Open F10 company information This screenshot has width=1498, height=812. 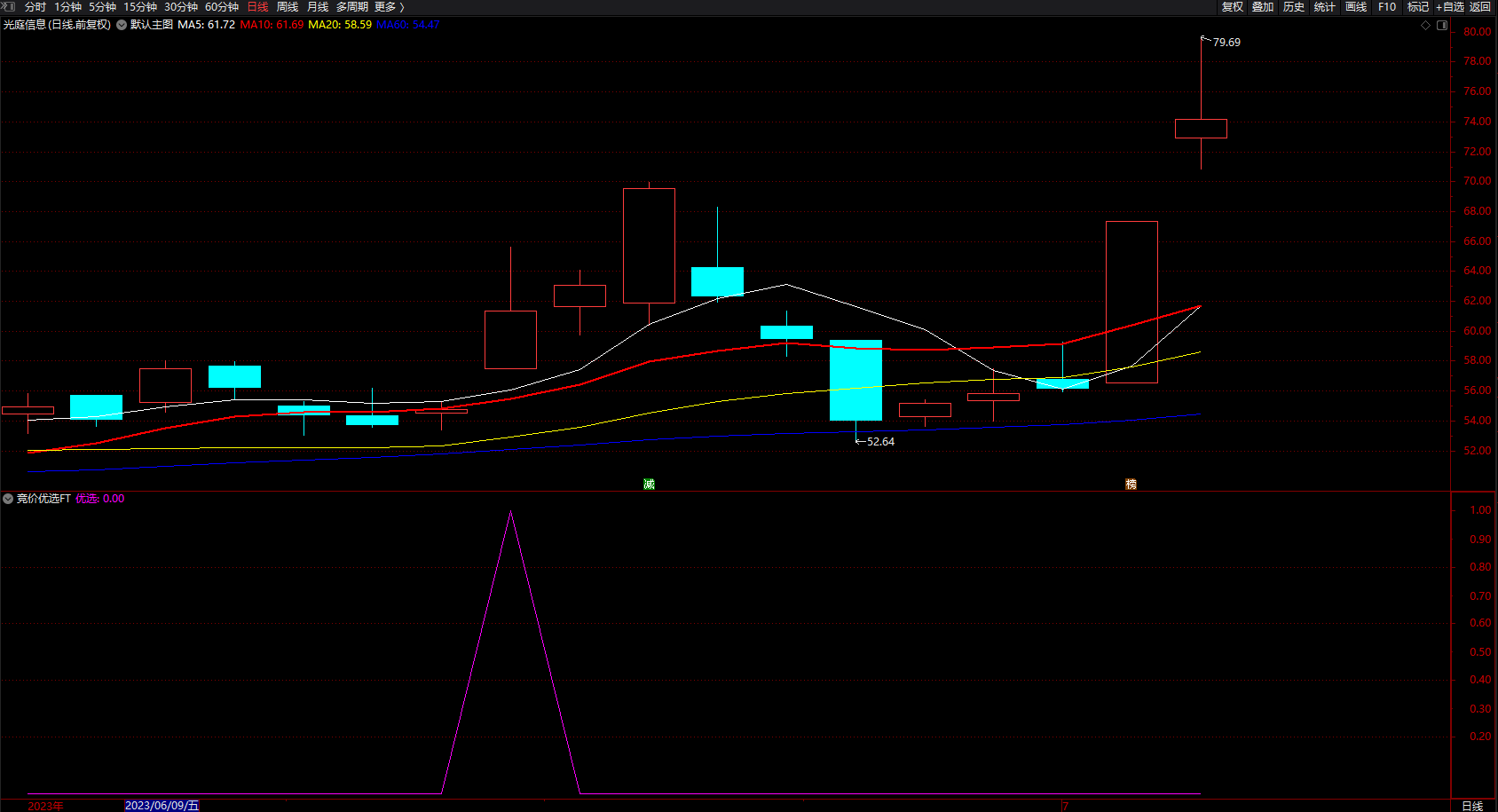pos(1387,7)
